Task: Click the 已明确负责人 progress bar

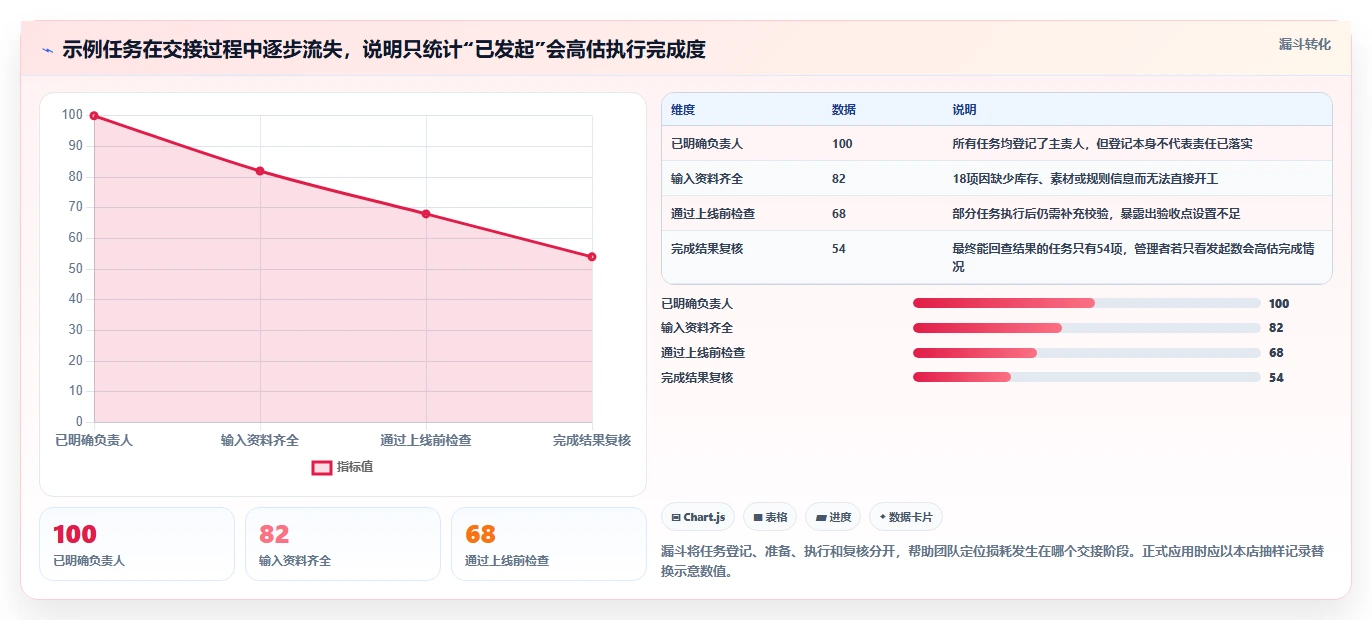Action: [1087, 303]
